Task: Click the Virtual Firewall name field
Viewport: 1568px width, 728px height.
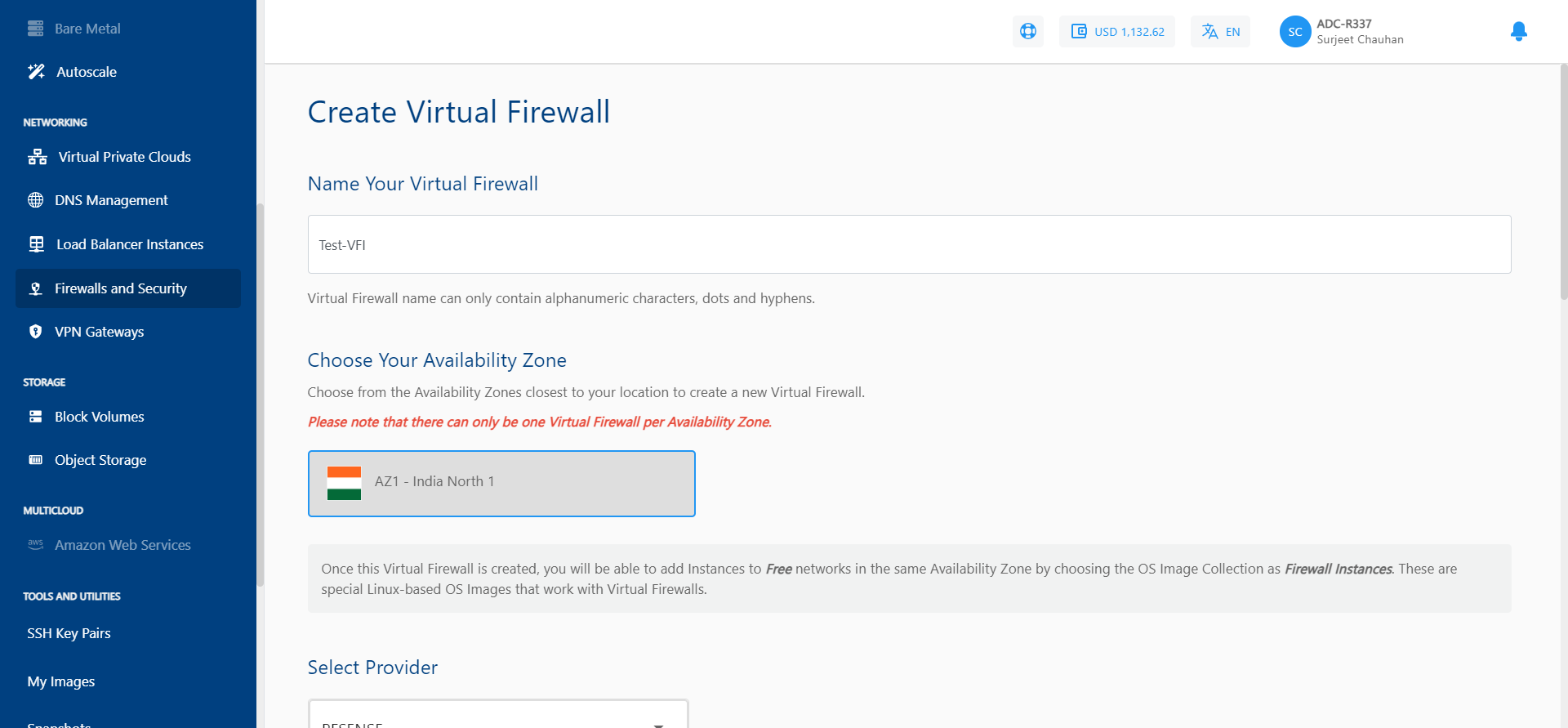Action: click(908, 244)
